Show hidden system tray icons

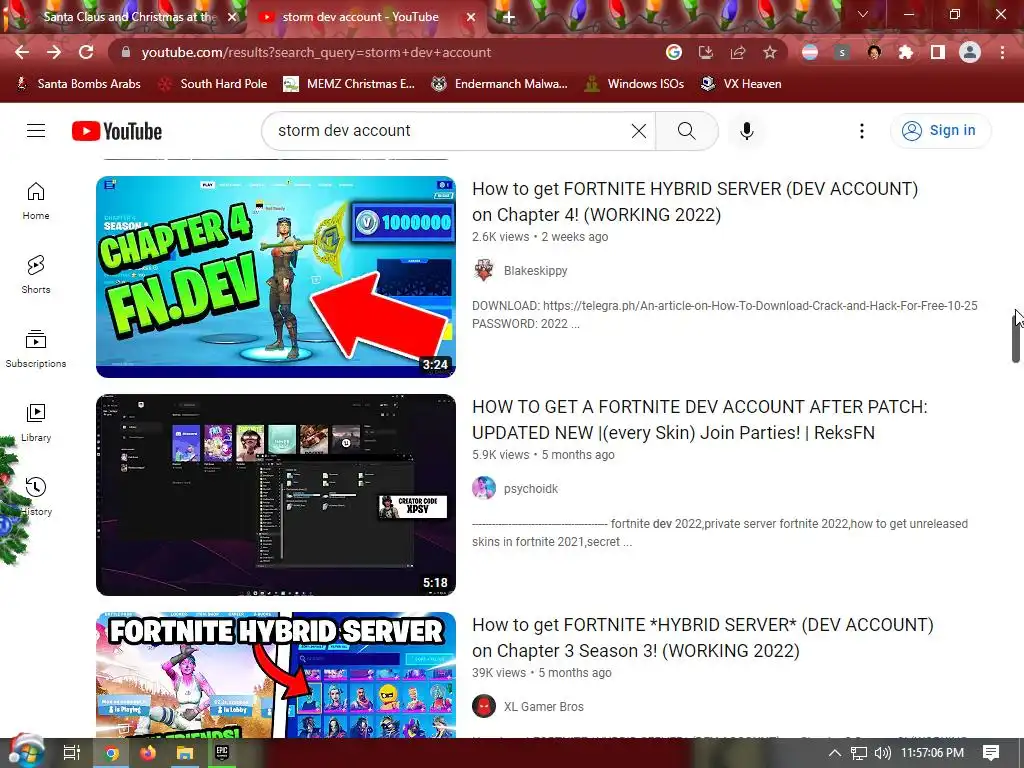[x=835, y=753]
